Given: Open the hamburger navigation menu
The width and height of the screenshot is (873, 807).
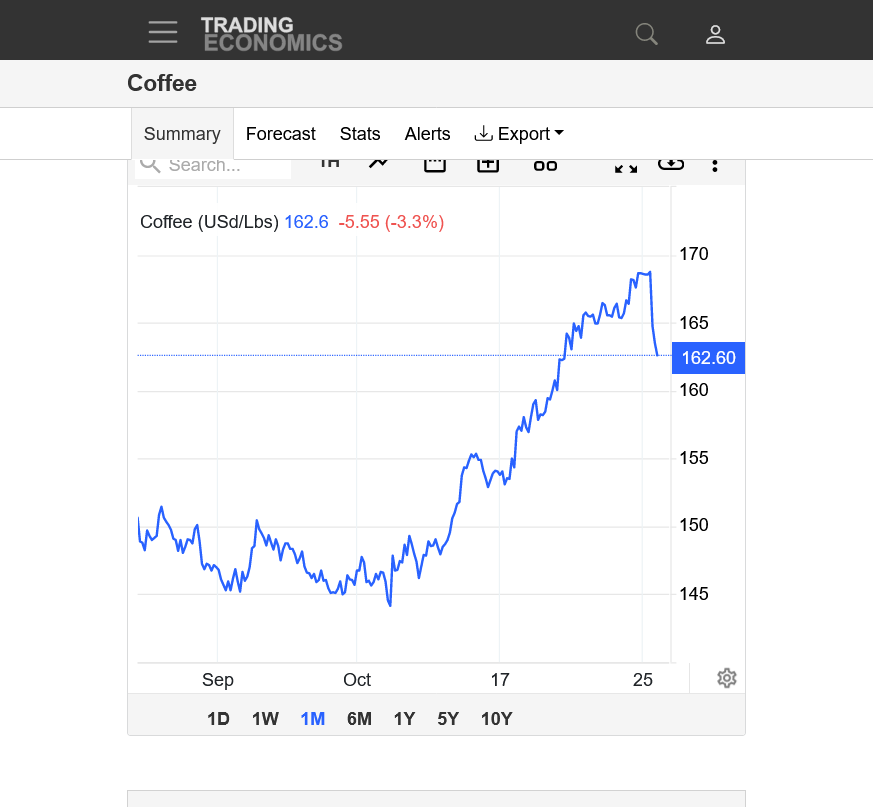Looking at the screenshot, I should [163, 32].
